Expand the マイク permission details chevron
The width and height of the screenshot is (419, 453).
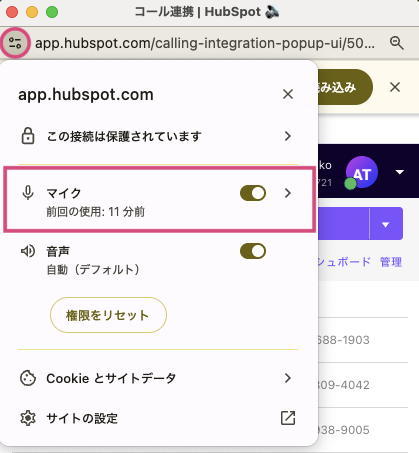pyautogui.click(x=288, y=193)
